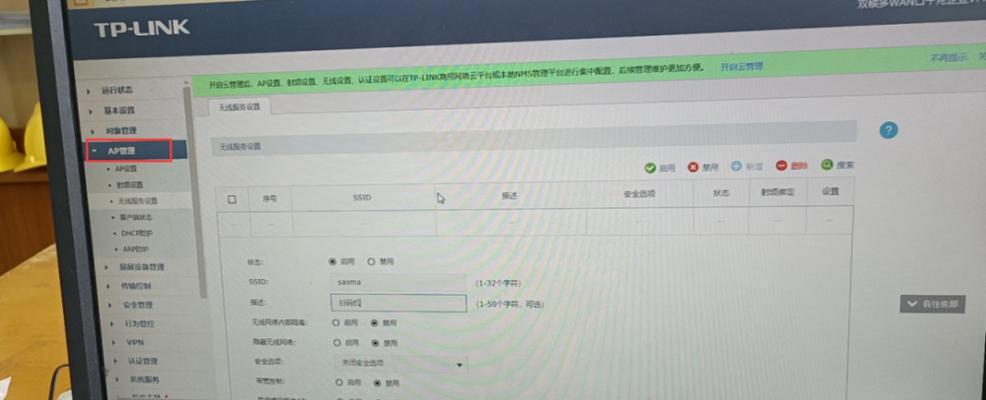This screenshot has width=986, height=400.
Task: Click the SSID input field containing saoma
Action: (398, 282)
